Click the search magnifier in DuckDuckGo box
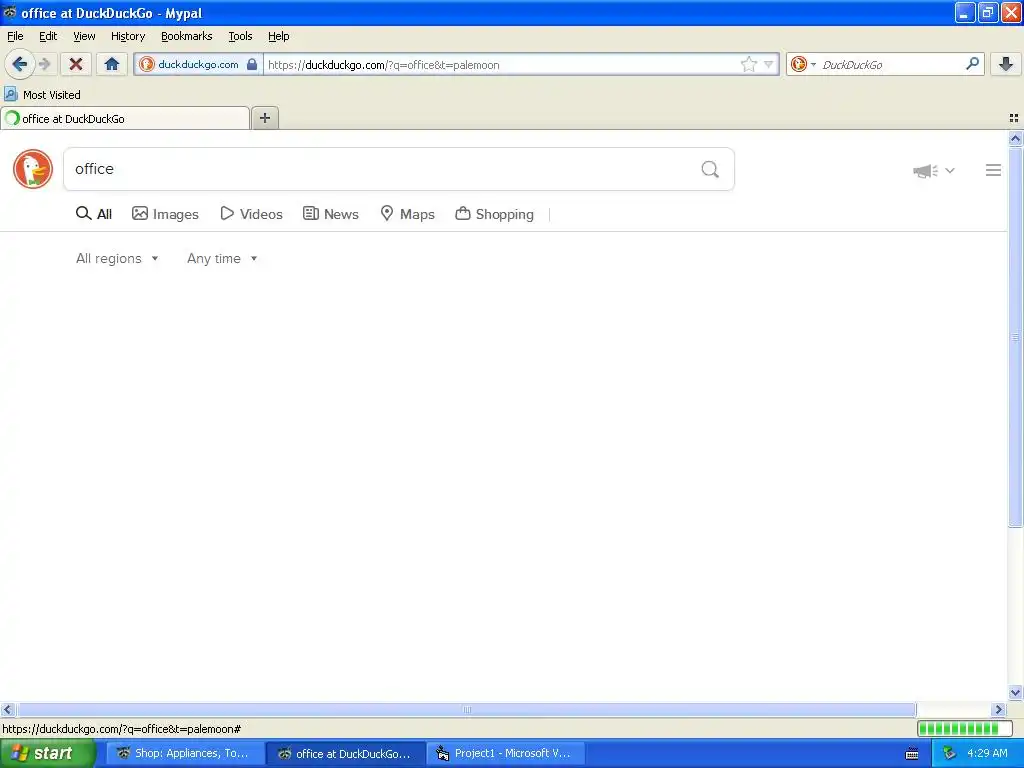Image resolution: width=1024 pixels, height=768 pixels. coord(710,170)
